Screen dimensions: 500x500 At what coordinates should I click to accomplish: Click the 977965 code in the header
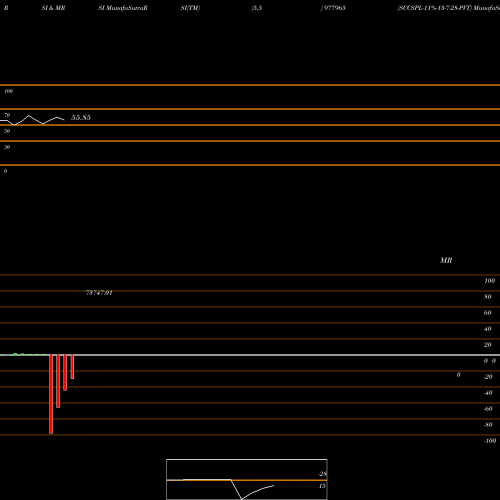(334, 8)
